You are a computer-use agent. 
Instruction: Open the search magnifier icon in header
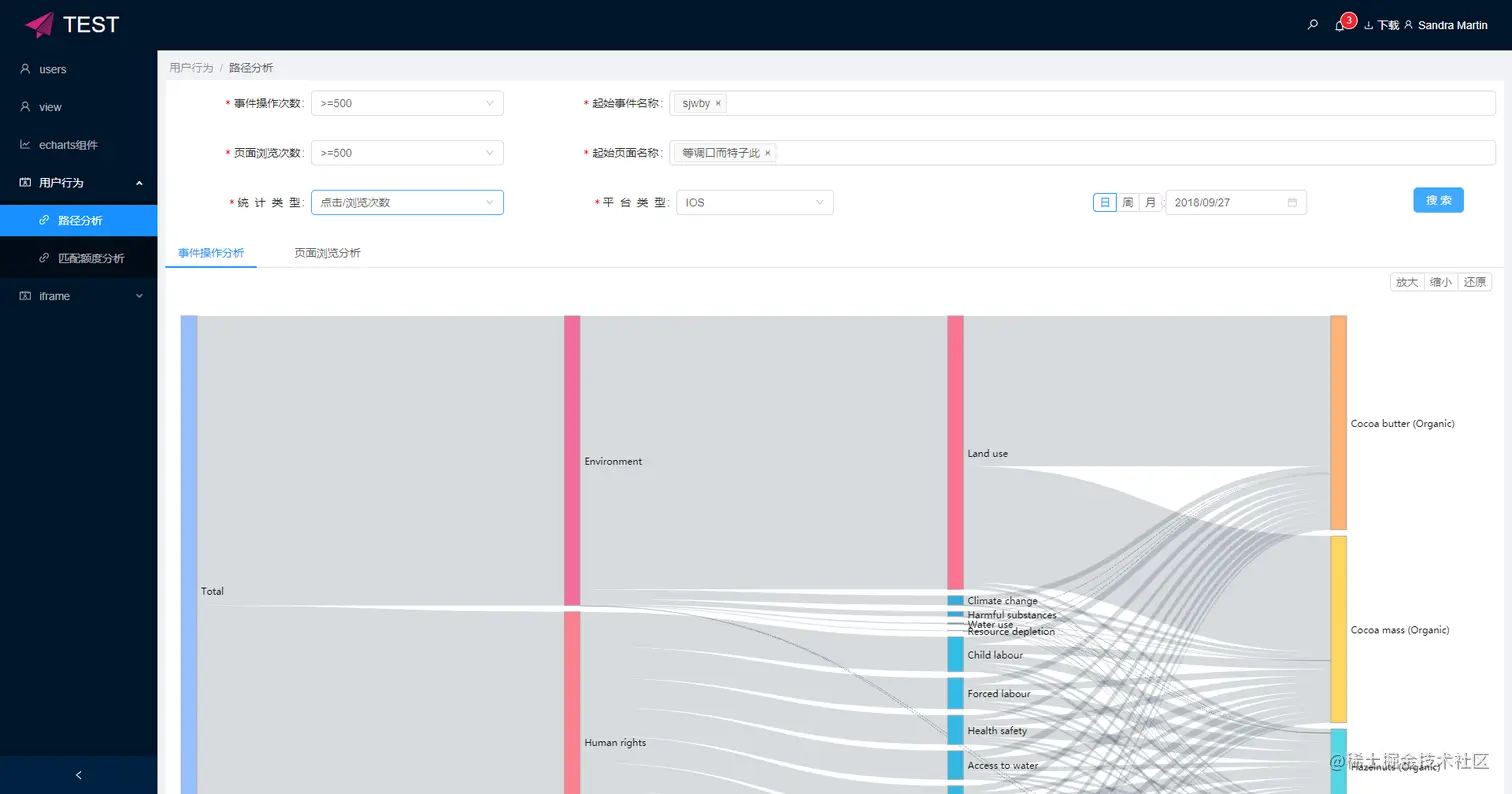tap(1313, 25)
